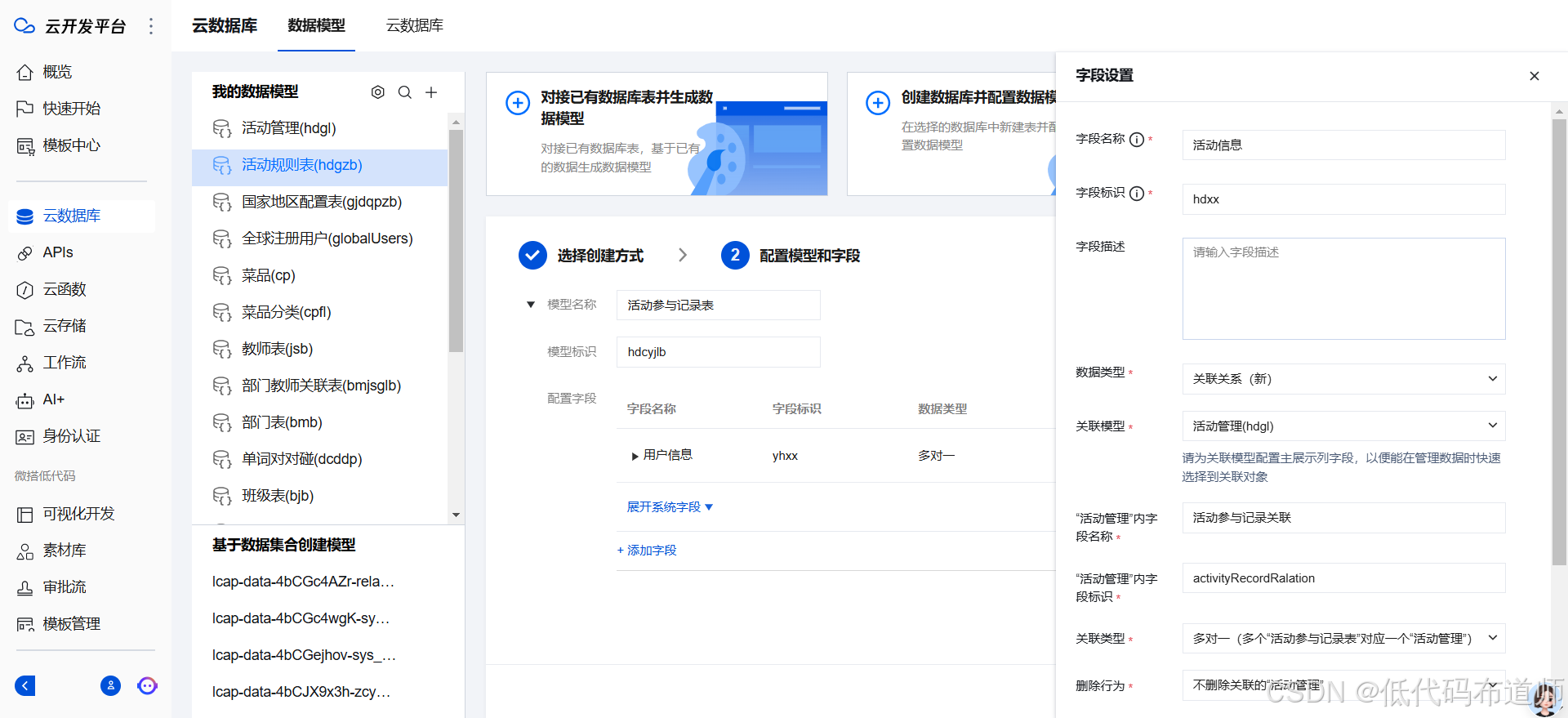Click lcap-data-4bCGc4AZr-rela… collection
1568x718 pixels.
tap(303, 582)
